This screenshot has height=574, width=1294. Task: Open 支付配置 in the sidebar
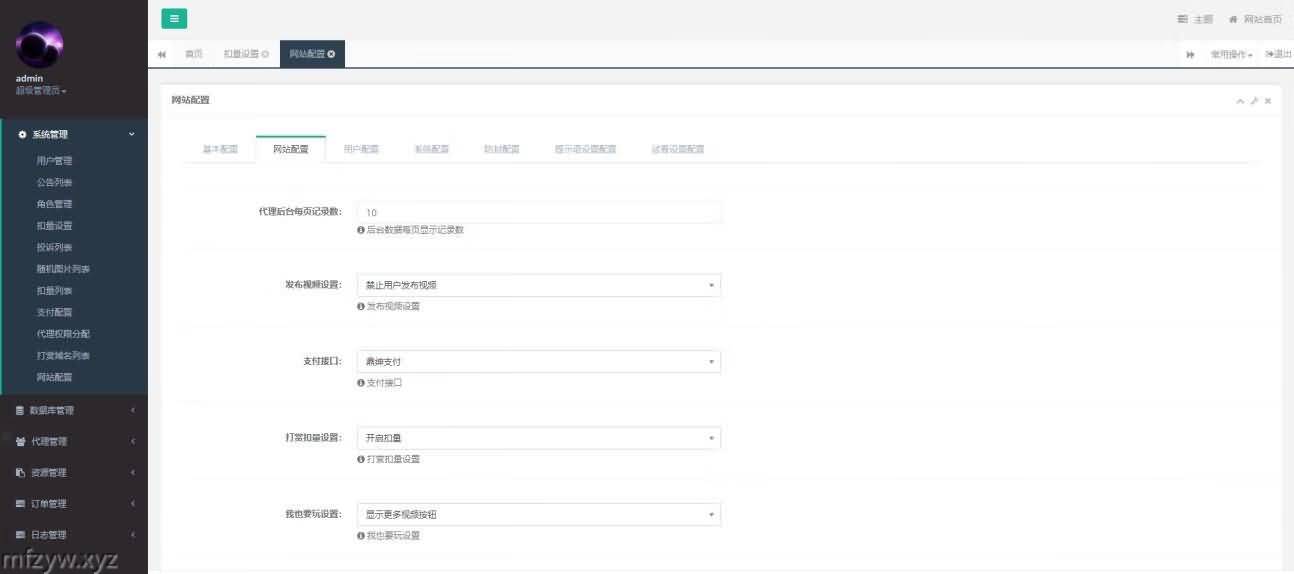pyautogui.click(x=54, y=312)
